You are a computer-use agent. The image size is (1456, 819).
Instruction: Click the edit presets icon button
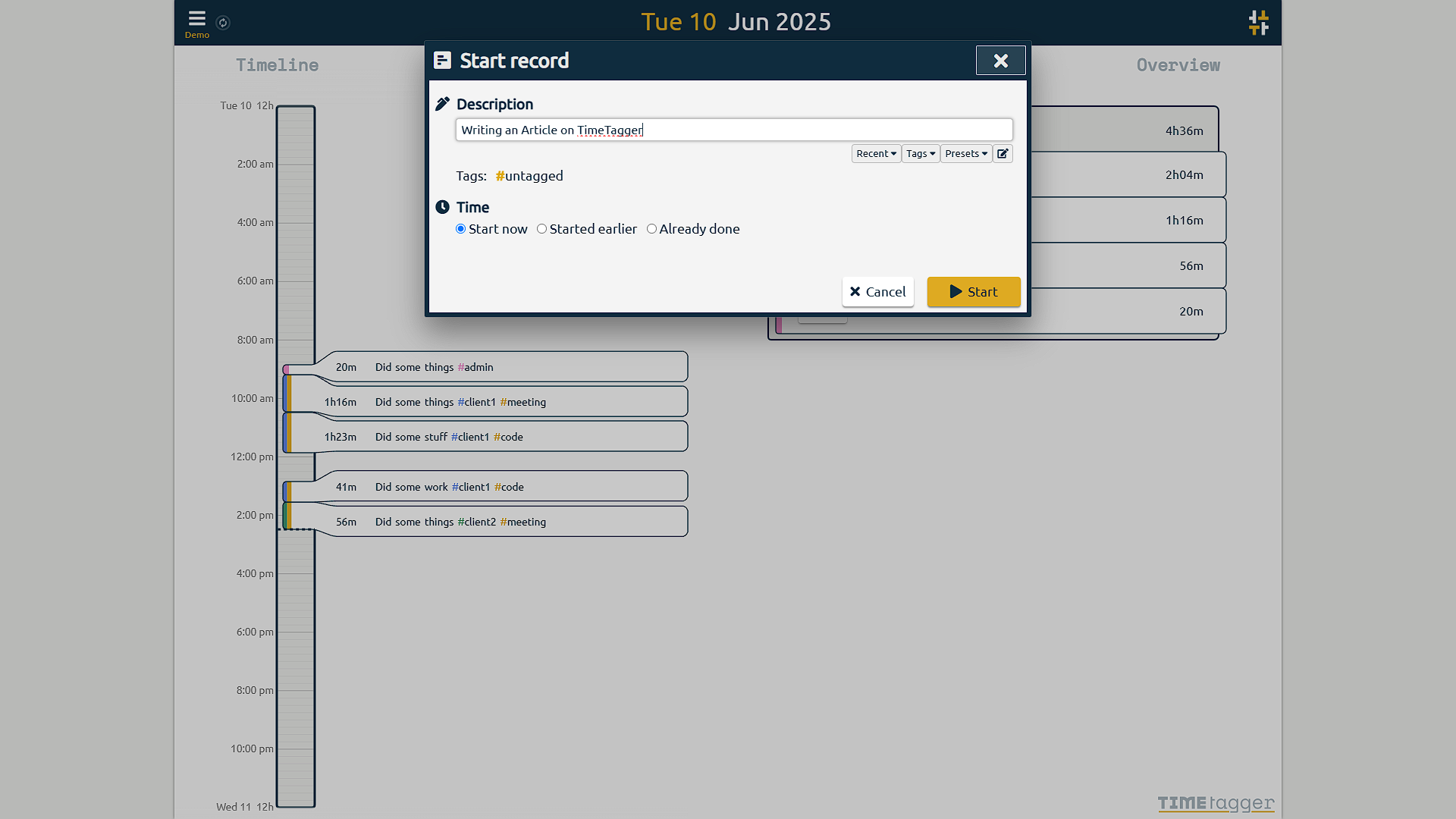tap(1003, 154)
